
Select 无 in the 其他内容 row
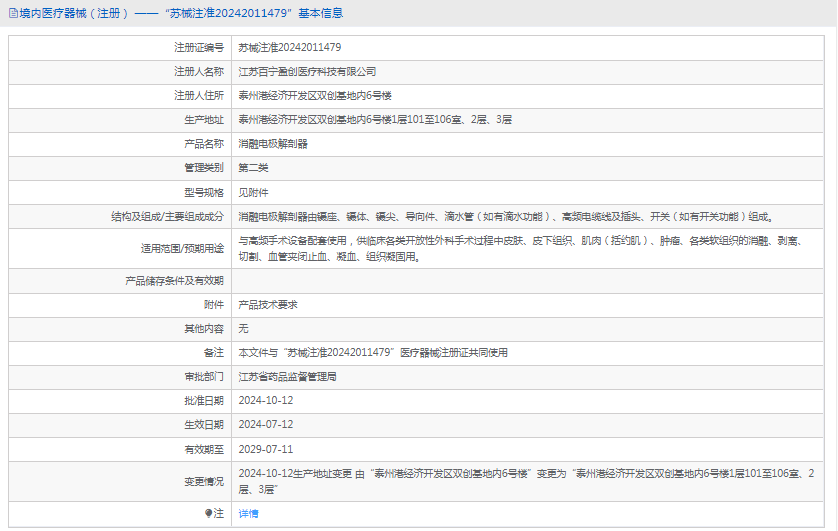(243, 329)
